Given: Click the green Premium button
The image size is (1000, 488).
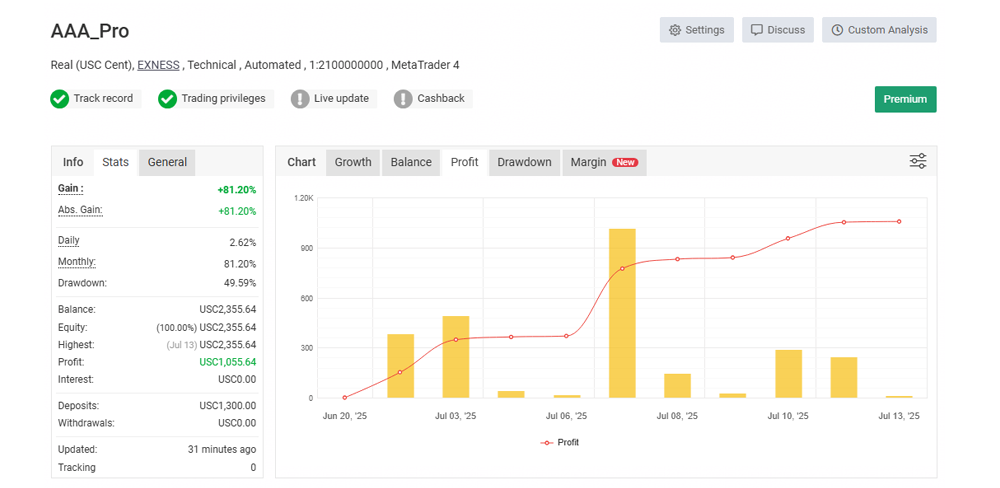Looking at the screenshot, I should click(x=905, y=99).
